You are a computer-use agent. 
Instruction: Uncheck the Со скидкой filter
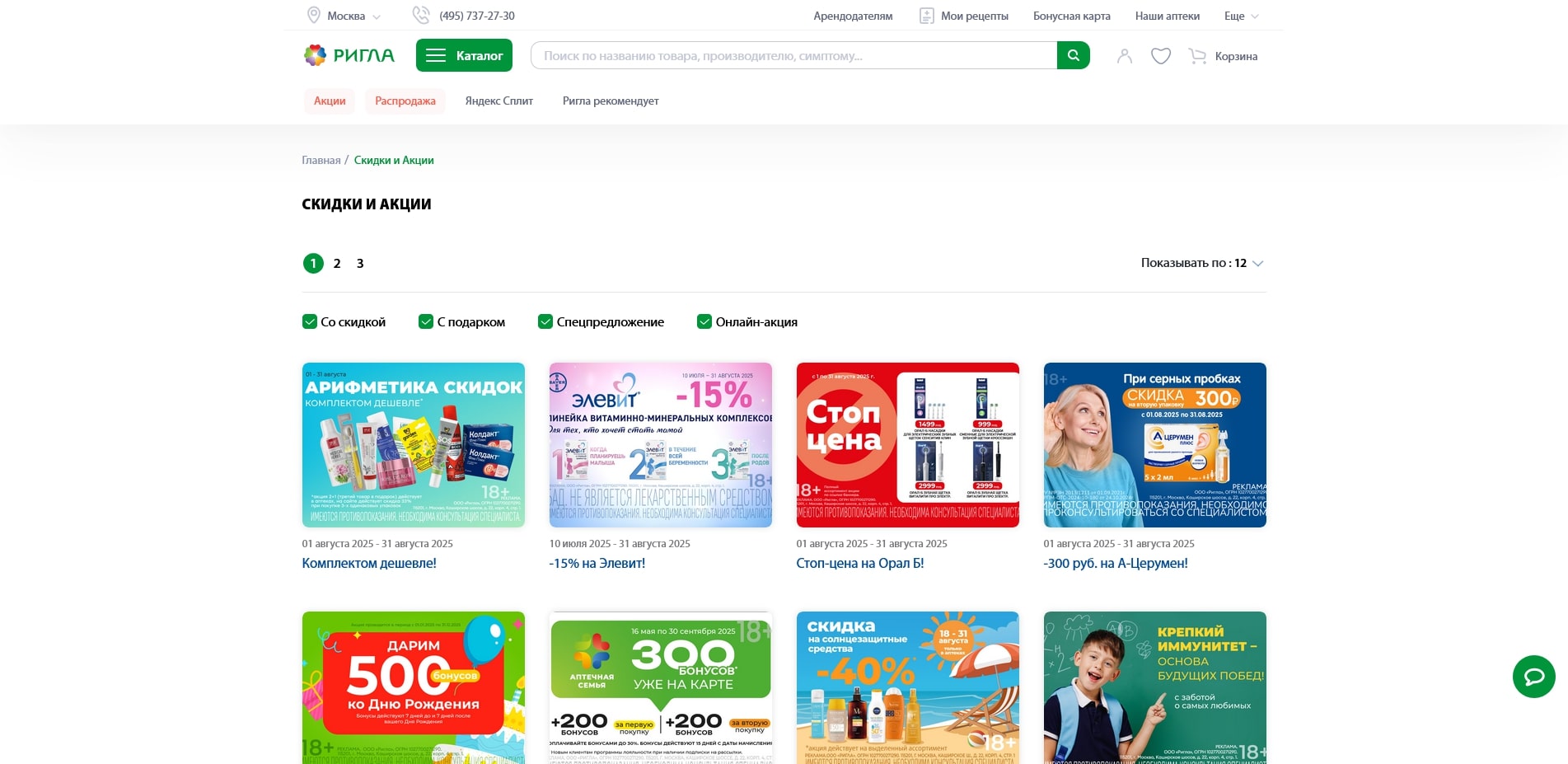[310, 321]
